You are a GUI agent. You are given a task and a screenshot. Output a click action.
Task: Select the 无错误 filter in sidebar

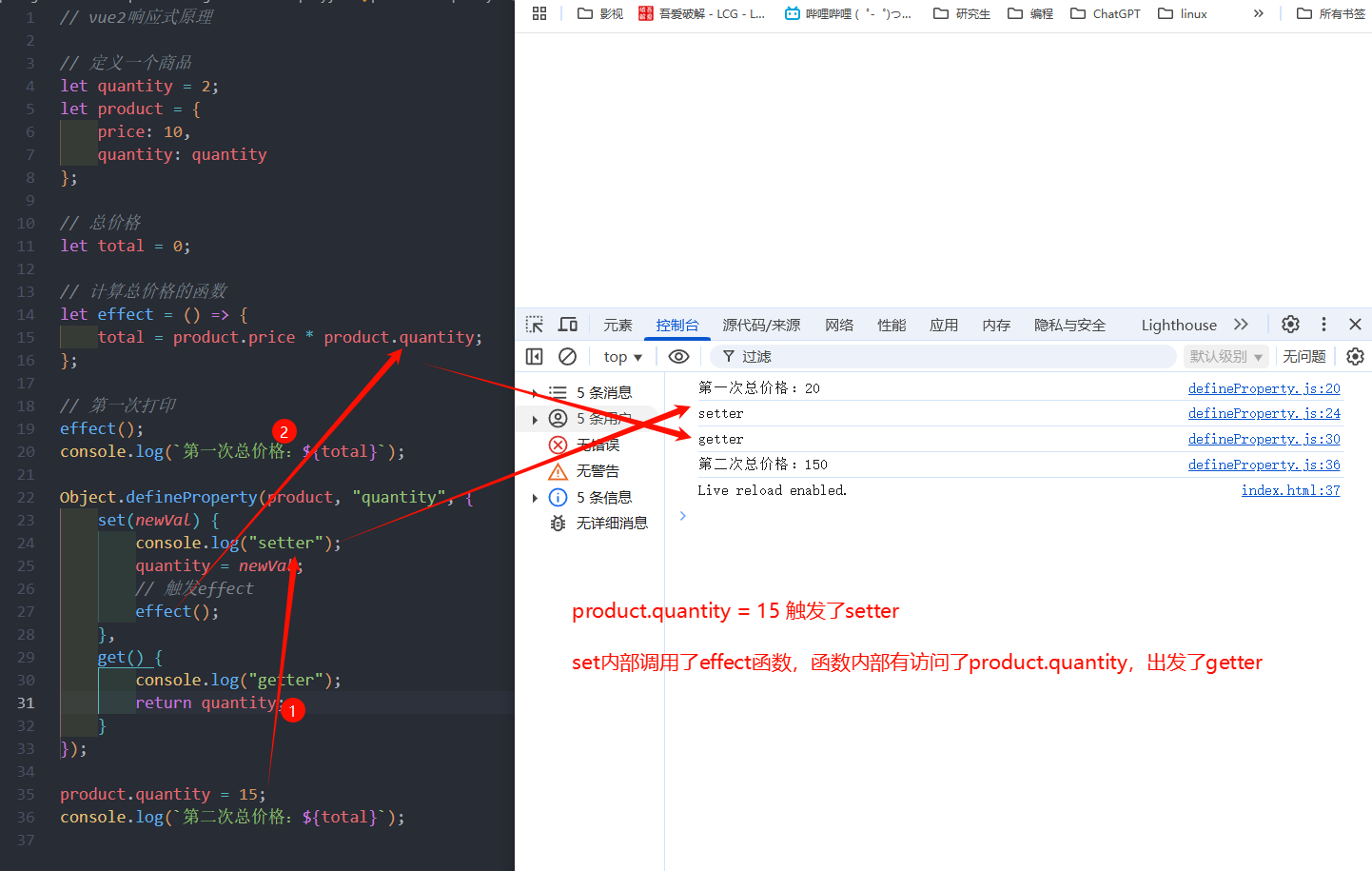tap(597, 445)
